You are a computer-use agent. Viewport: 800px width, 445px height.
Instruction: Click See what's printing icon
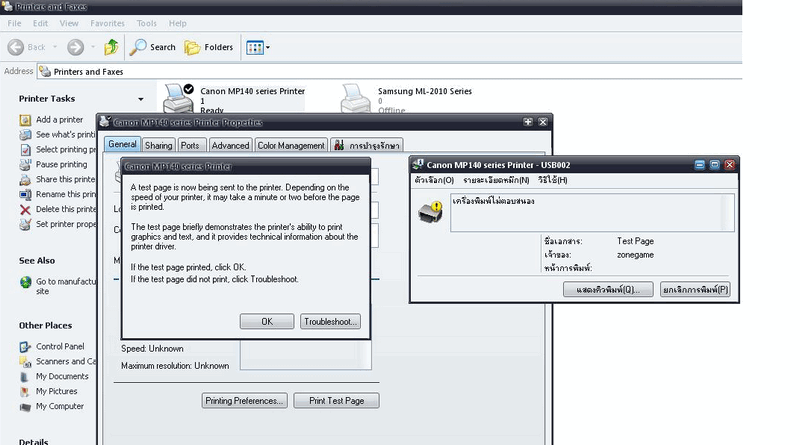tap(25, 135)
